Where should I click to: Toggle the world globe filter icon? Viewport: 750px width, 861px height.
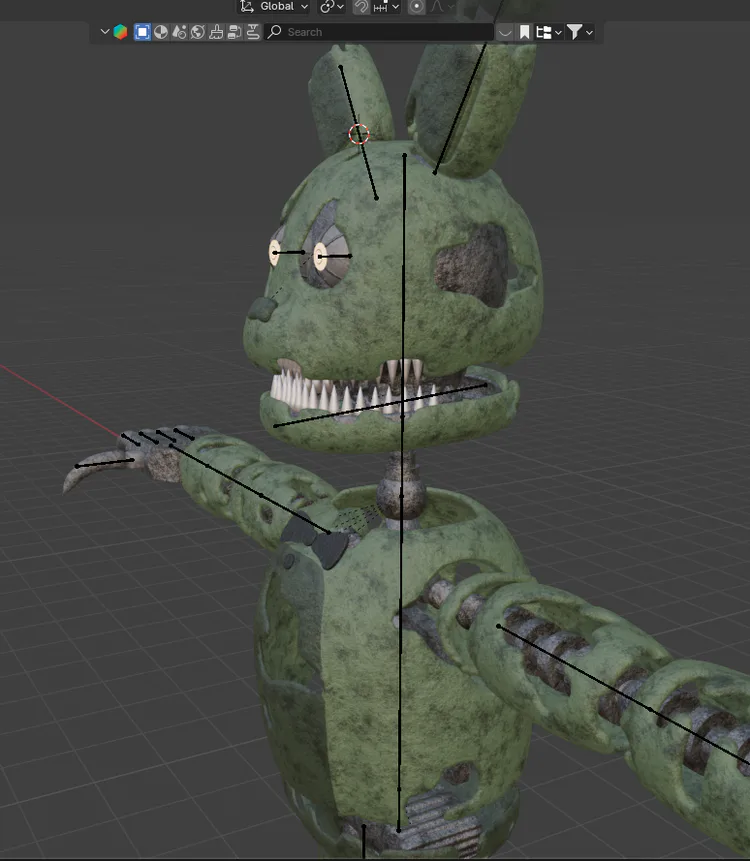[x=198, y=32]
